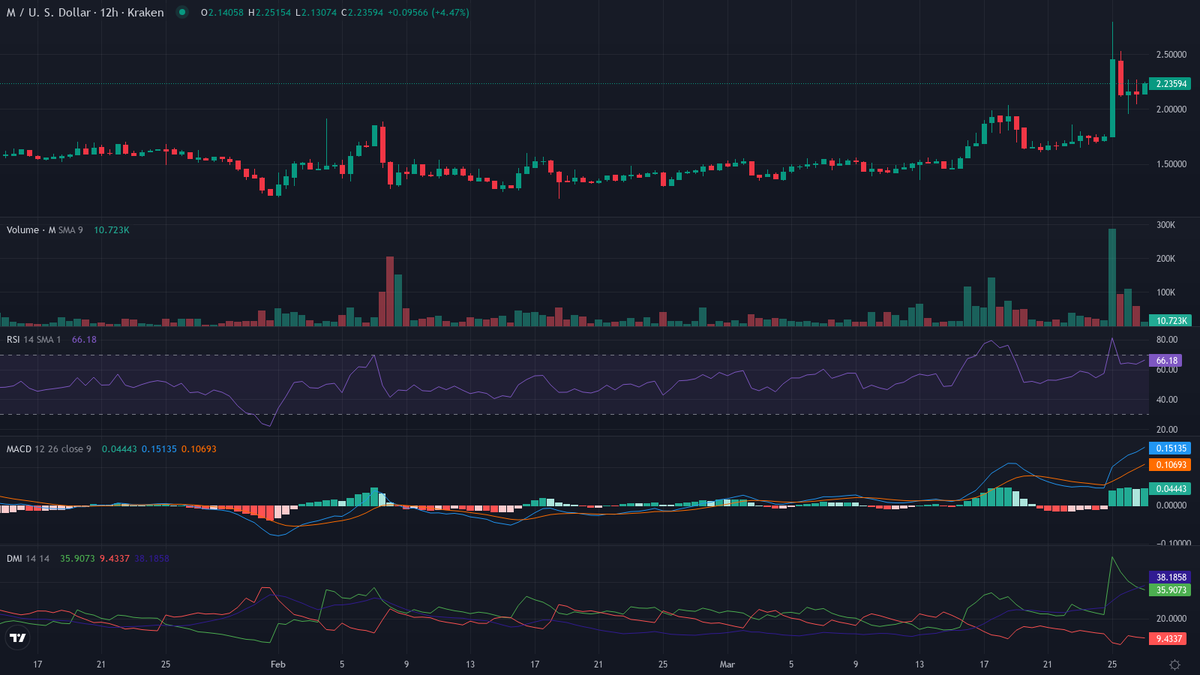
Task: Click the 2.50000 price axis label
Action: (x=1170, y=53)
